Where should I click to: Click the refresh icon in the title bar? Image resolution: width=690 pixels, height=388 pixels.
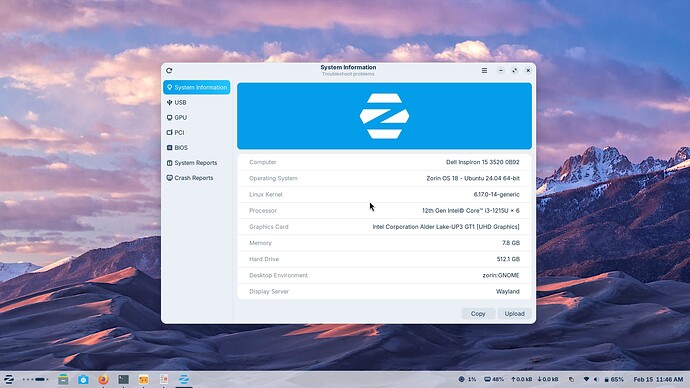pyautogui.click(x=169, y=70)
